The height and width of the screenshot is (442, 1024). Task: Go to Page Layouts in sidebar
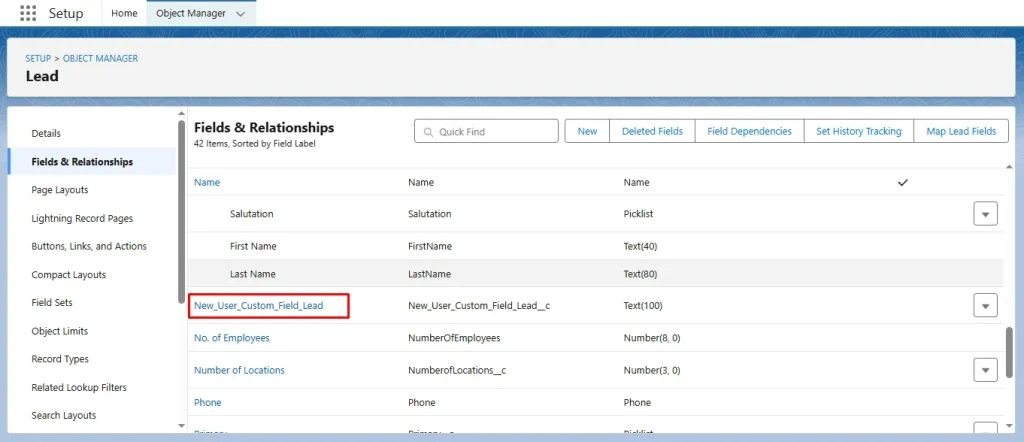pos(60,190)
